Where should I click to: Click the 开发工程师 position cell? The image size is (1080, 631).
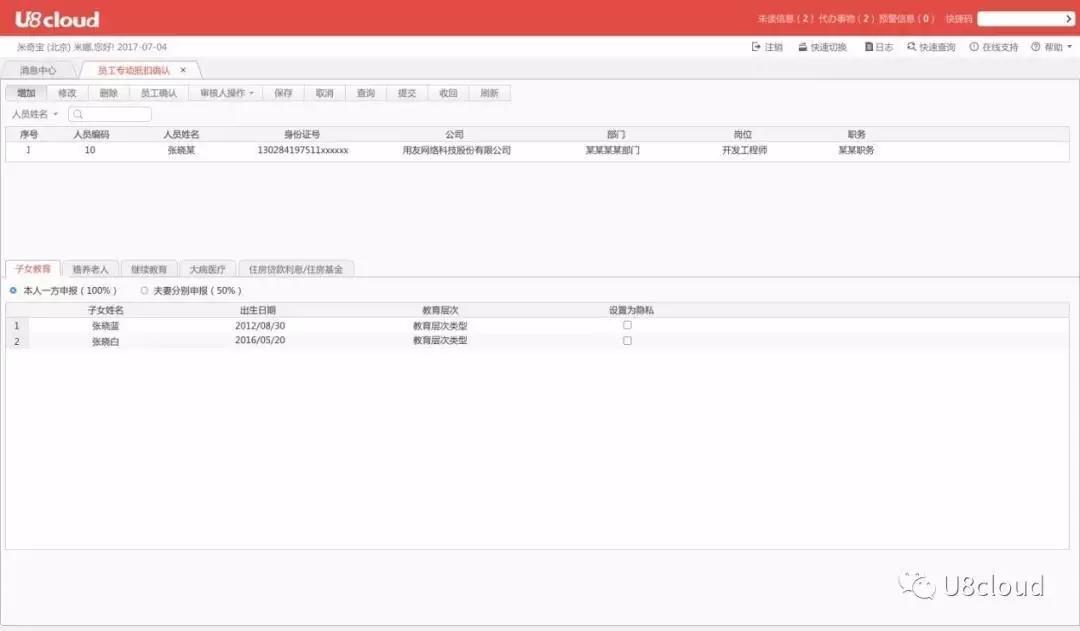pos(745,150)
